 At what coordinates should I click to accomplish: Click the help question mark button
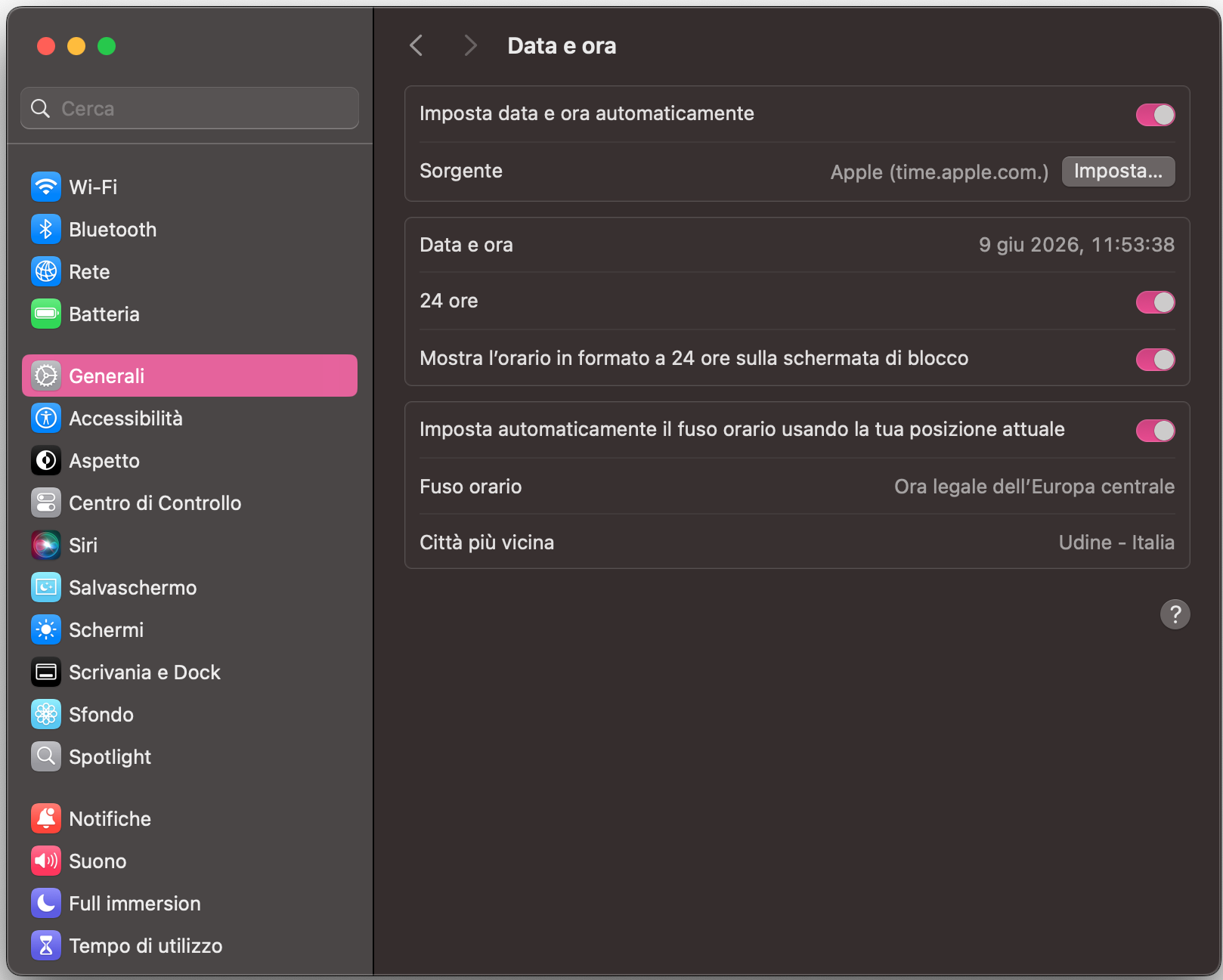(1175, 614)
